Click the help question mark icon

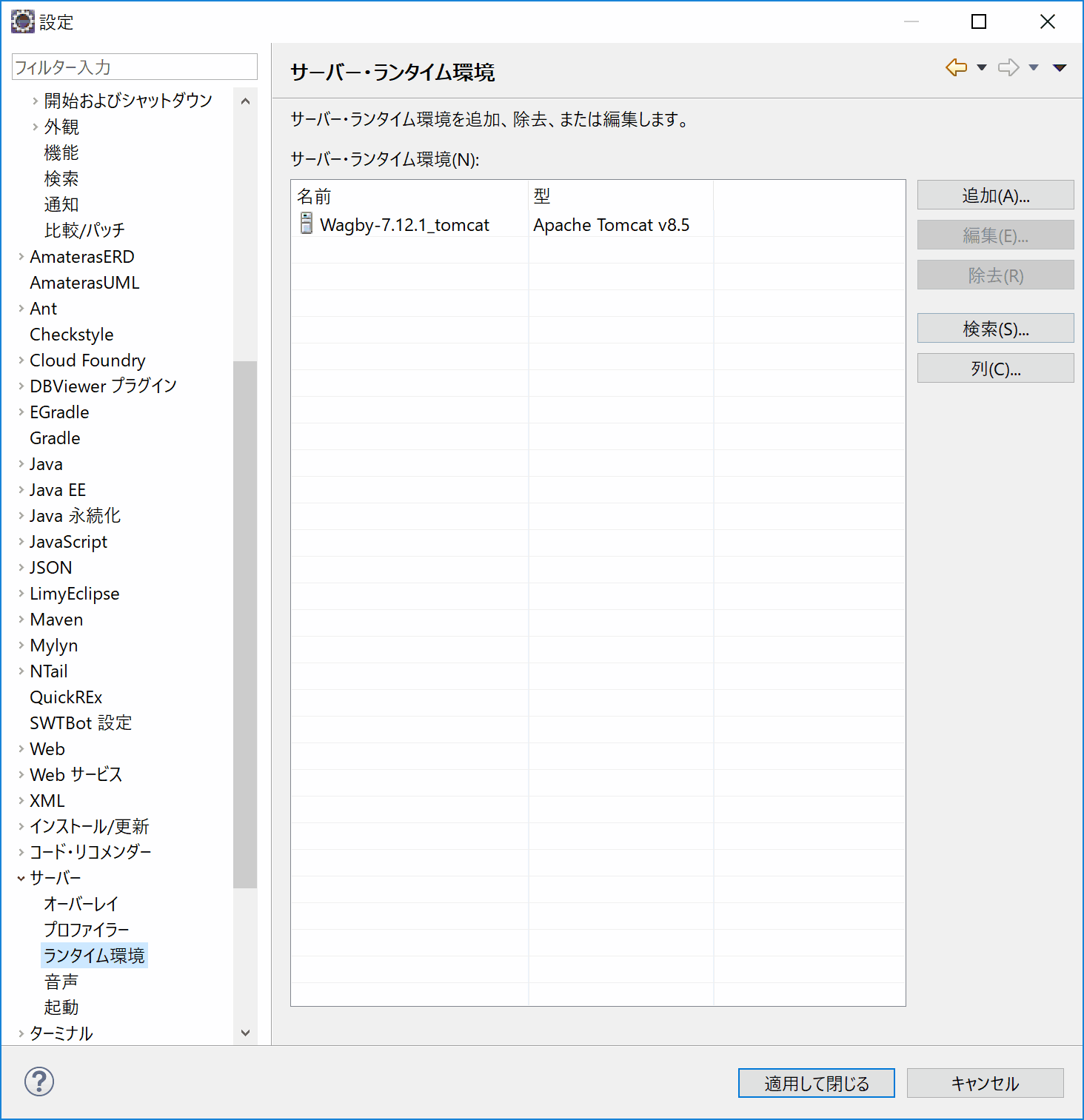pyautogui.click(x=39, y=1082)
